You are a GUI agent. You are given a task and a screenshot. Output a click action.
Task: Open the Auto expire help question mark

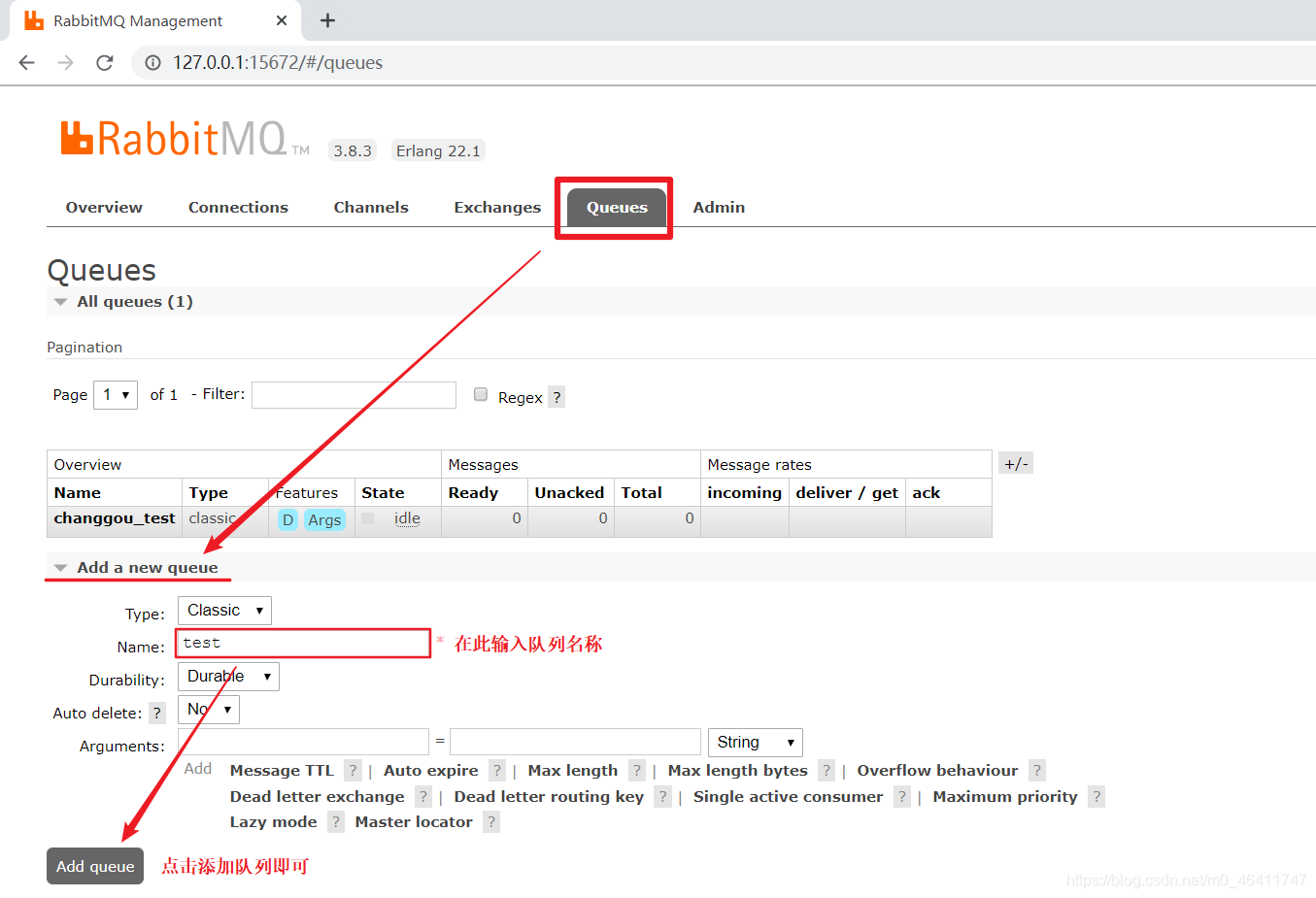click(x=497, y=770)
